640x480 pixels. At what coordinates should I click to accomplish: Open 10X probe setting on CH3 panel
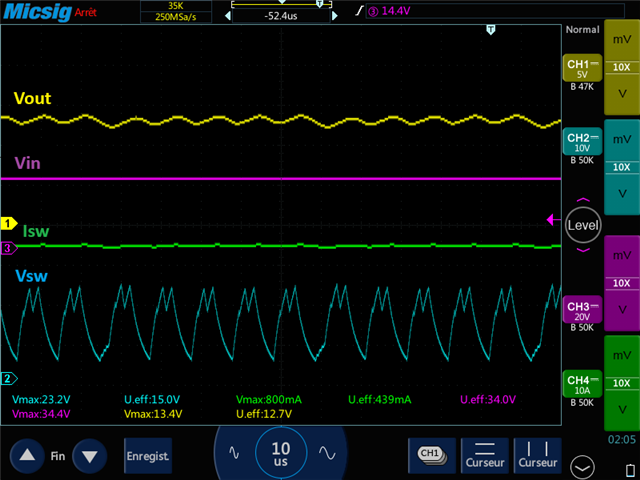coord(622,283)
